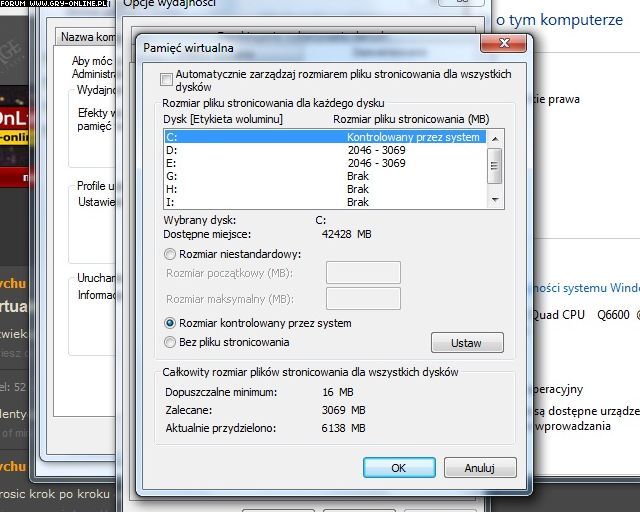Select Bez pliku stronicowania radio button

170,342
